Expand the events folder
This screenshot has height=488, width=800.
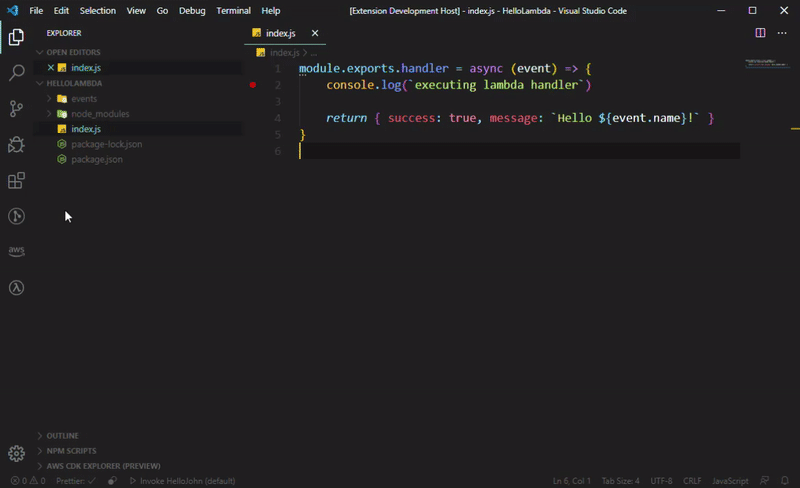click(49, 99)
